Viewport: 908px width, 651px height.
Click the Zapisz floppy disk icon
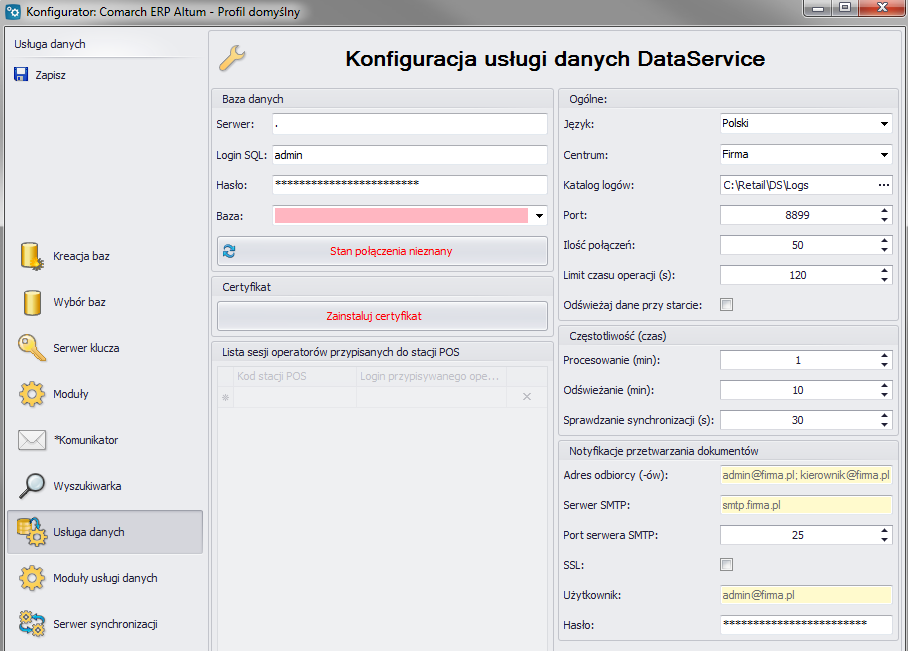21,74
